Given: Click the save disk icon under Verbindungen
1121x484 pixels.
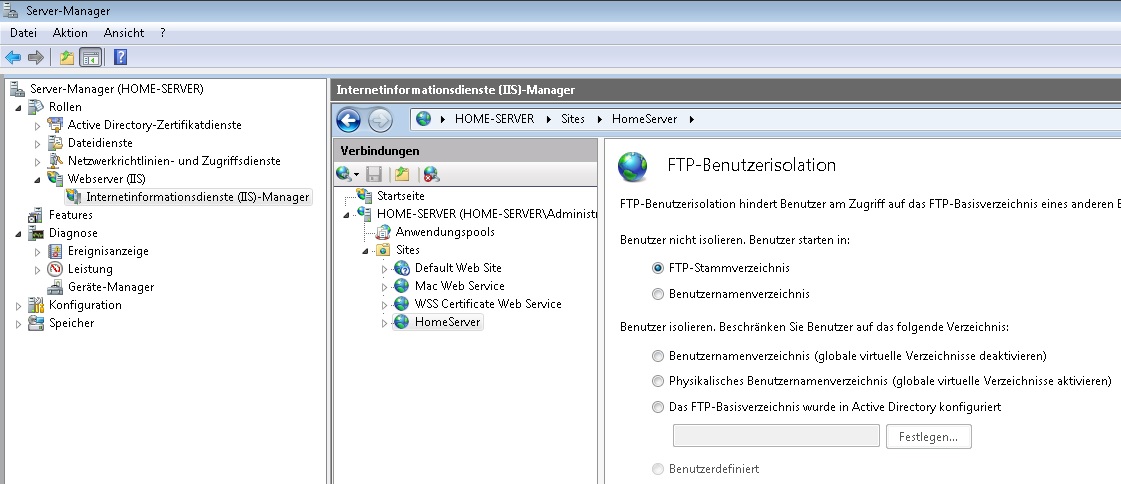Looking at the screenshot, I should [373, 173].
